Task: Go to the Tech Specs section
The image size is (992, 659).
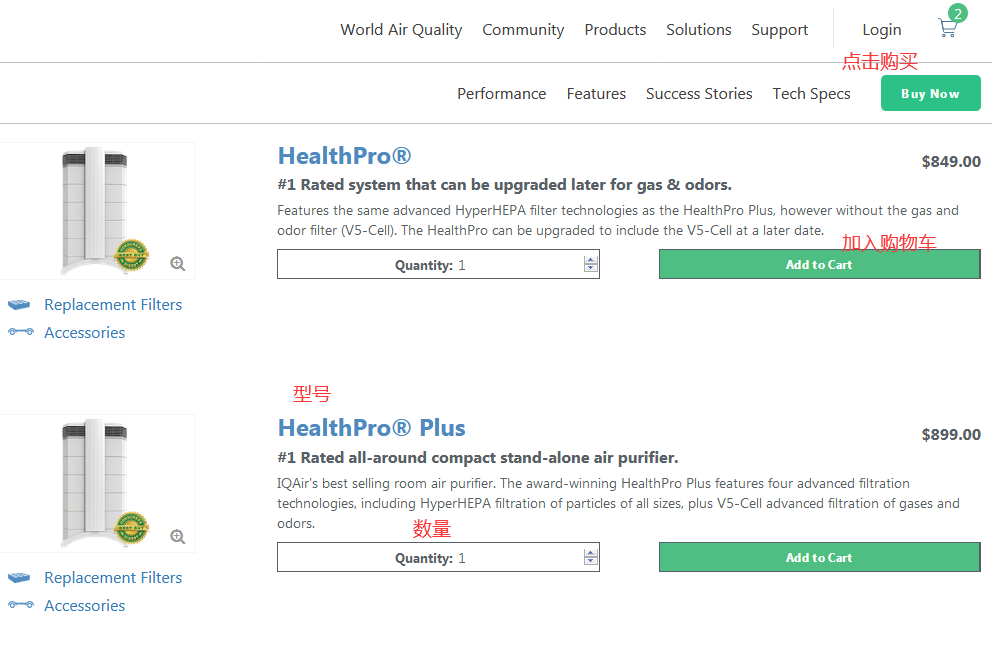Action: 811,94
